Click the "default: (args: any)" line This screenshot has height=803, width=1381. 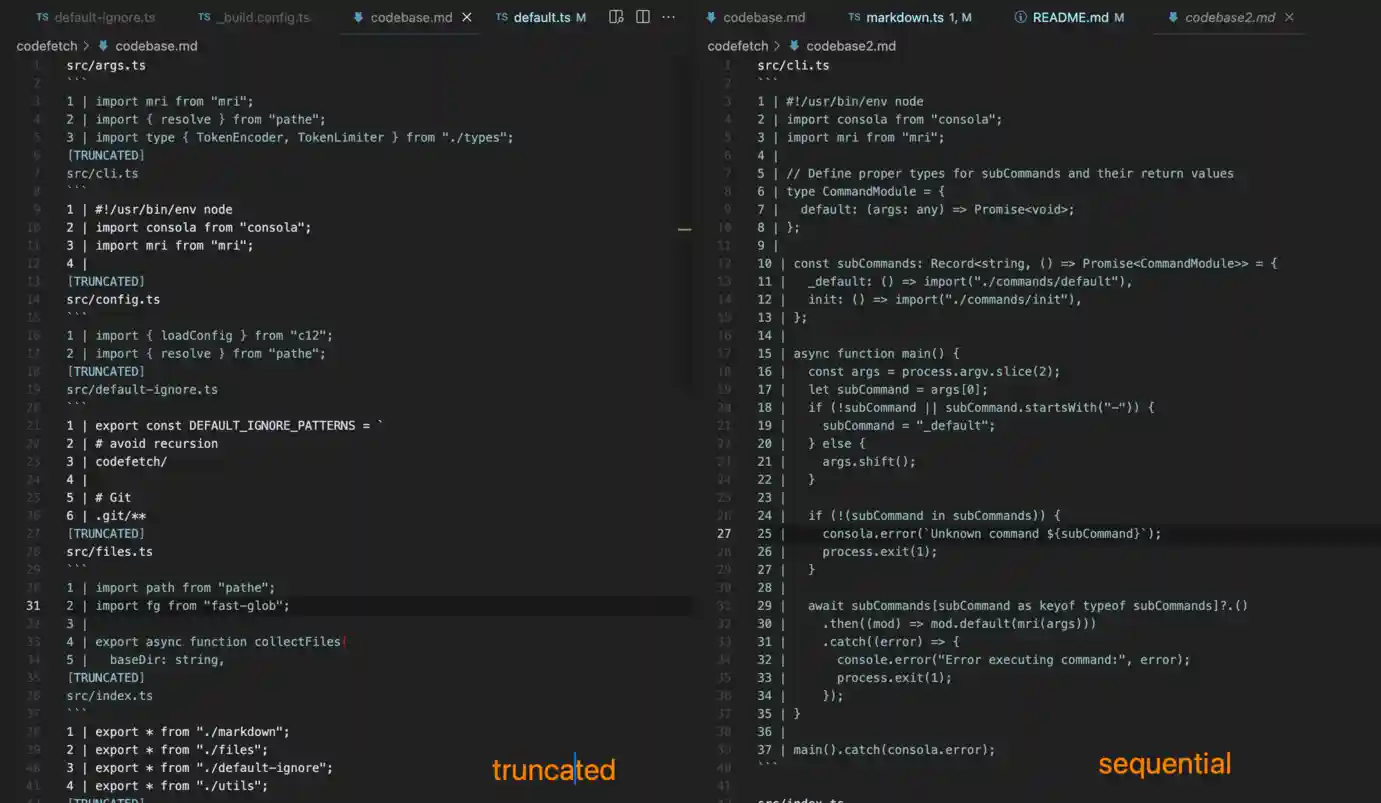pos(916,210)
